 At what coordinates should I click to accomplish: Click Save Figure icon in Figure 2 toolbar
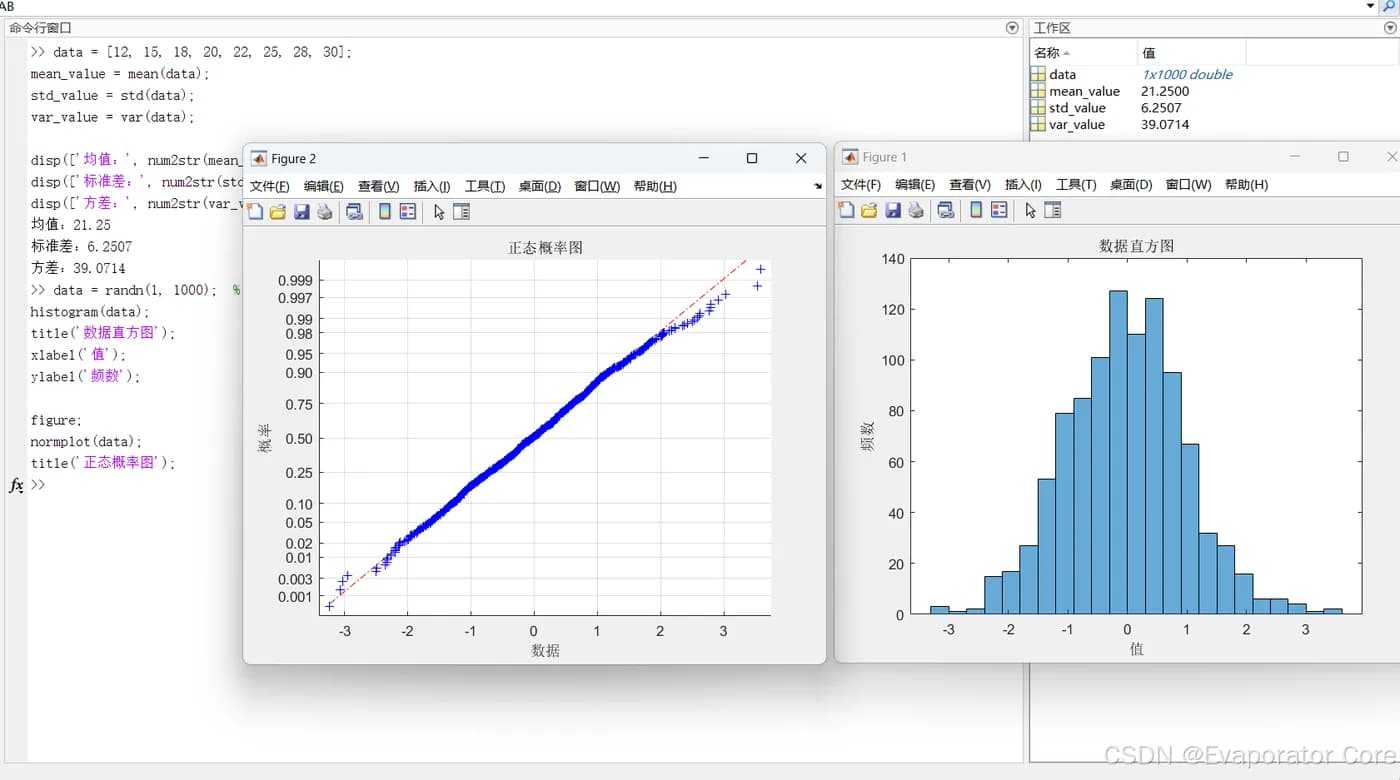coord(301,211)
